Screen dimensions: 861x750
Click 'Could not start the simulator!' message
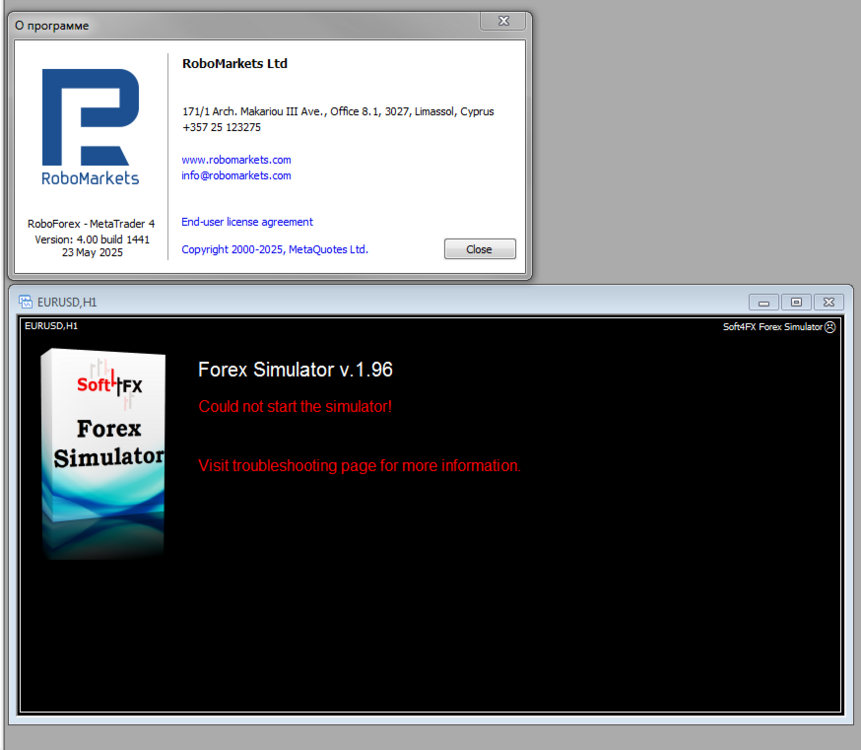295,406
